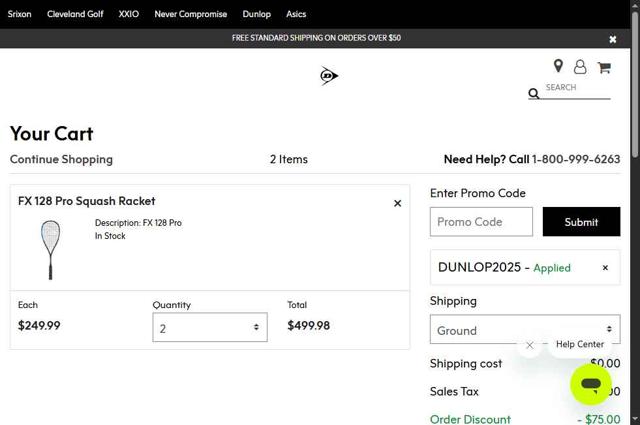This screenshot has width=640, height=425.
Task: Go to Asics brand site
Action: 296,14
